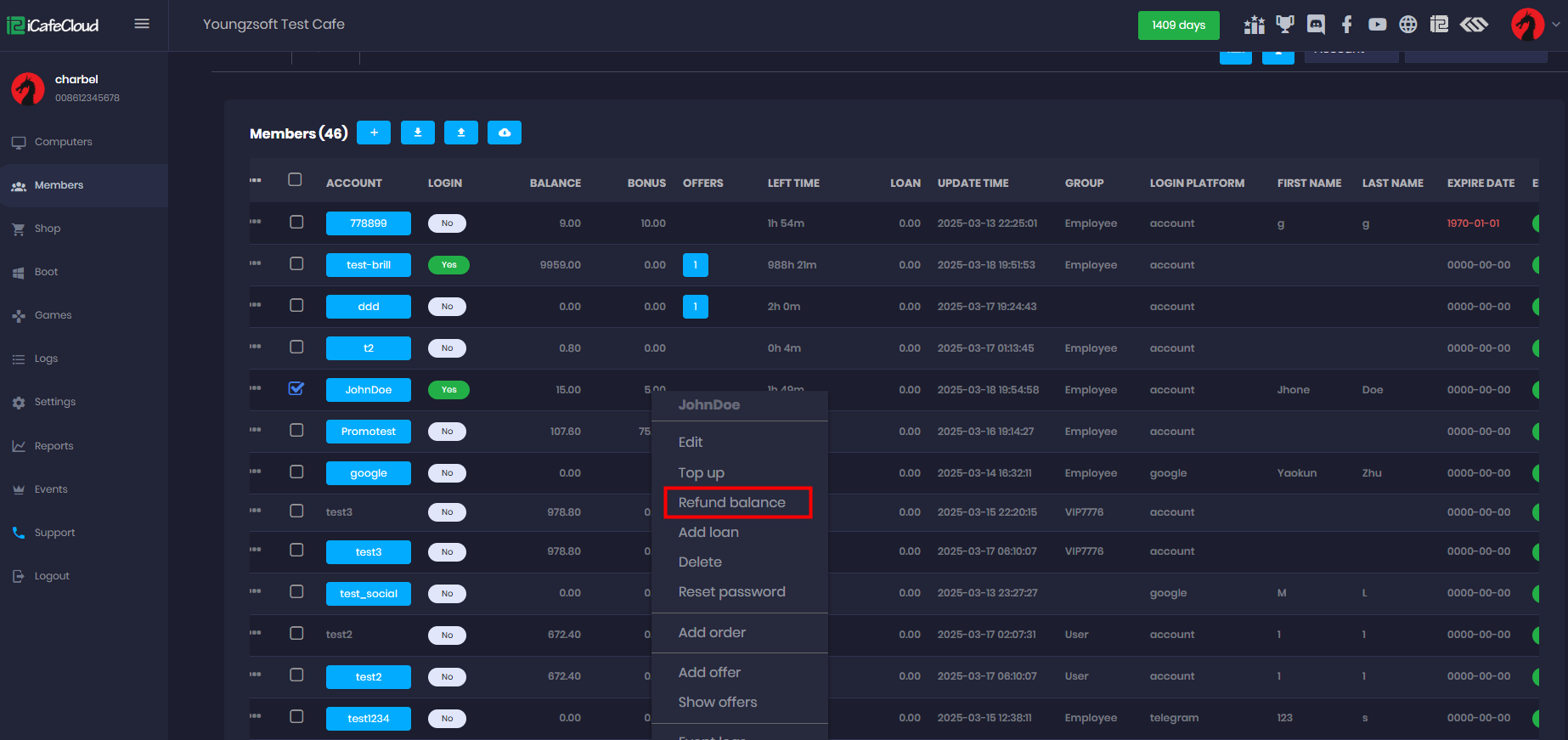Open the YouTube icon link
1568x740 pixels.
[1377, 25]
